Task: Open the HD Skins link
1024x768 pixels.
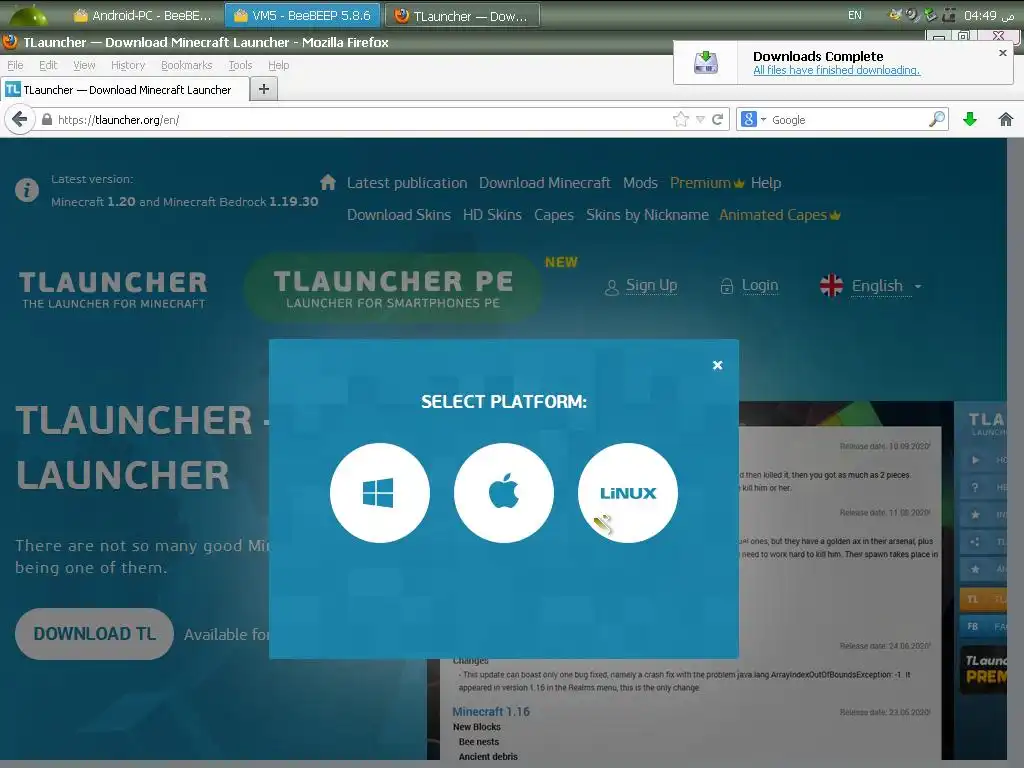Action: coord(492,215)
